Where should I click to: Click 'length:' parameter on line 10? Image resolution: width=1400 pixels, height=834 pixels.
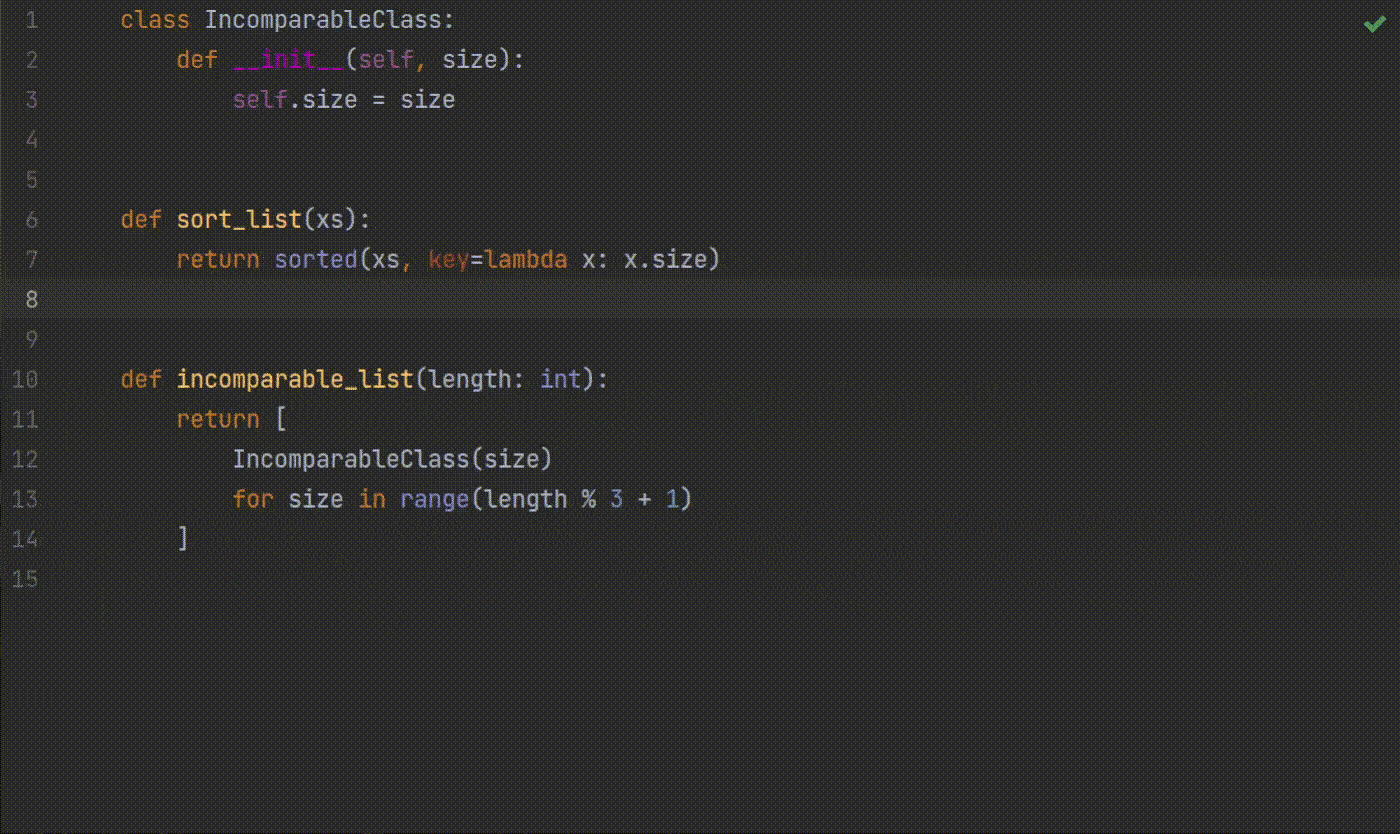click(477, 379)
